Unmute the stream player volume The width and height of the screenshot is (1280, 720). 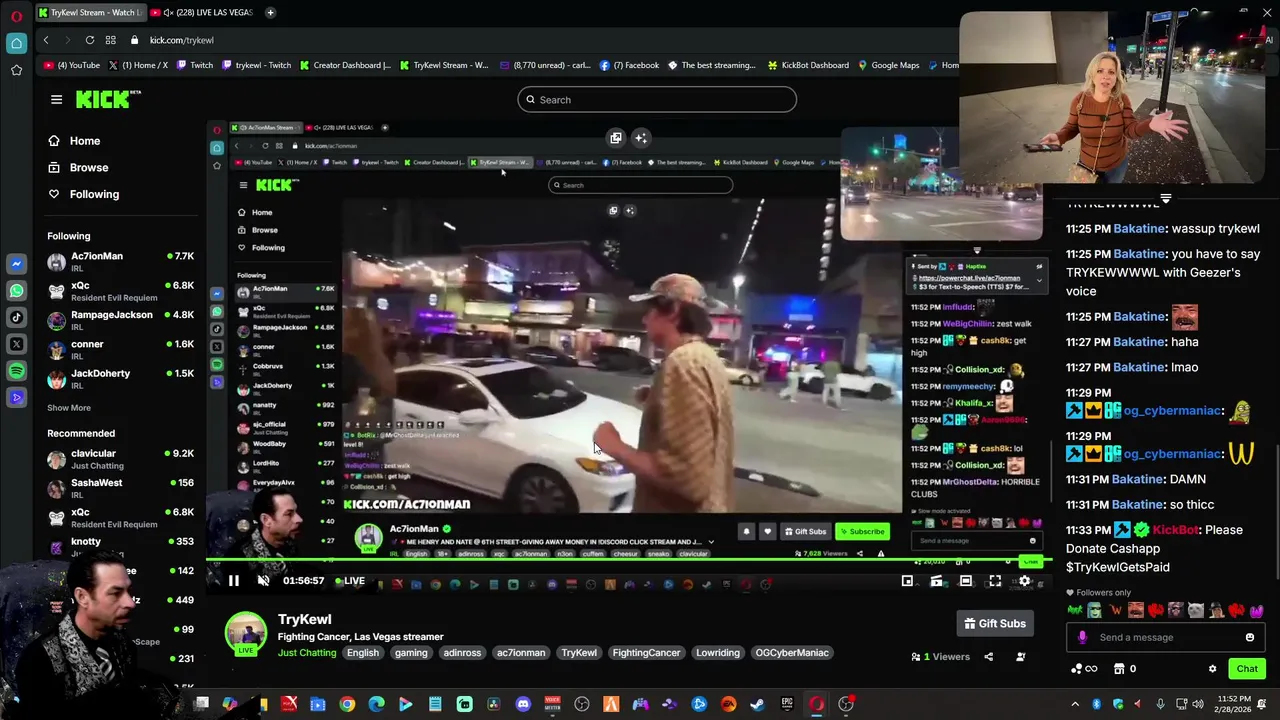pos(263,581)
